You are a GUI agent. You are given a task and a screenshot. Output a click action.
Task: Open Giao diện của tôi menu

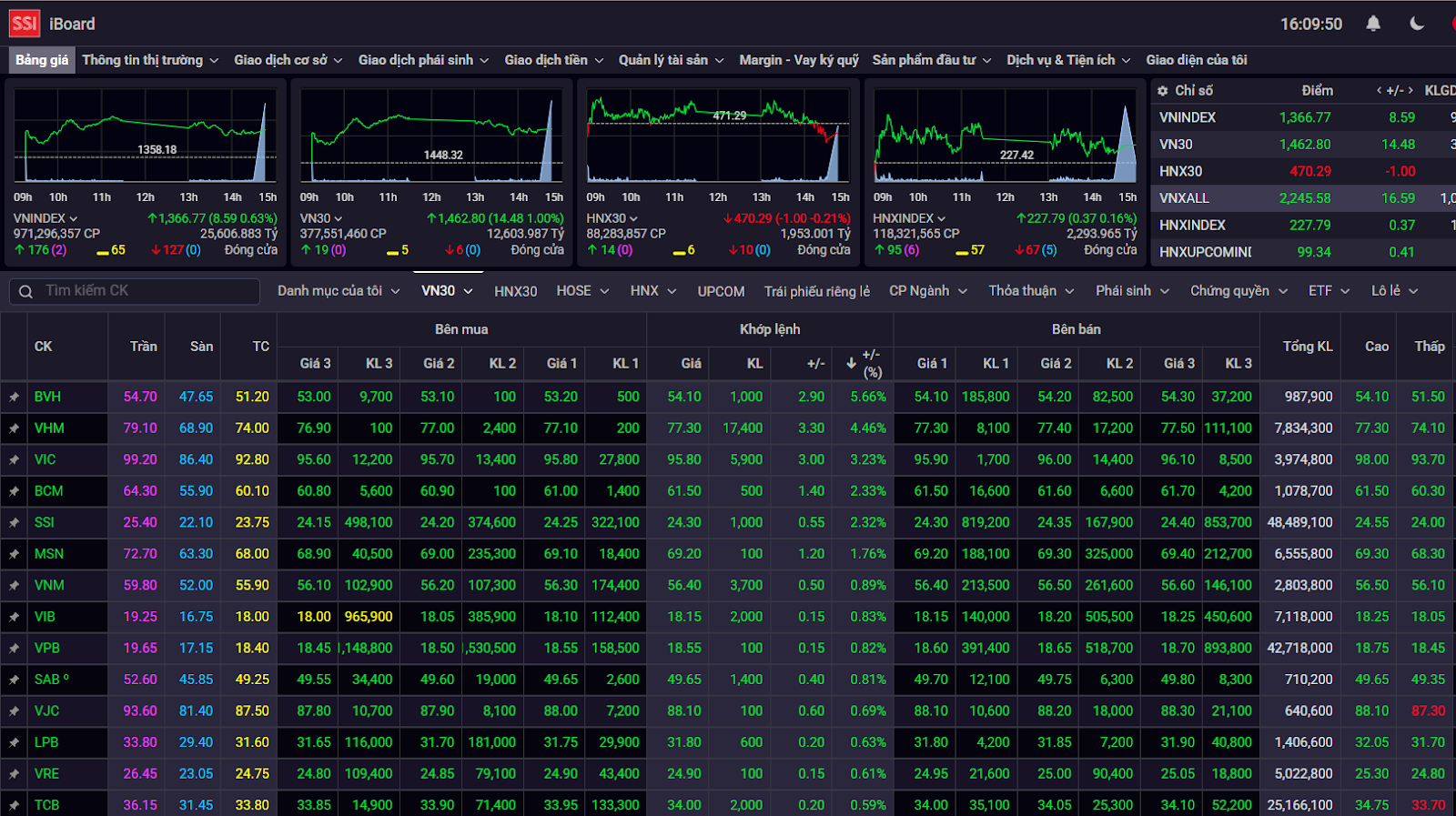tap(1197, 60)
